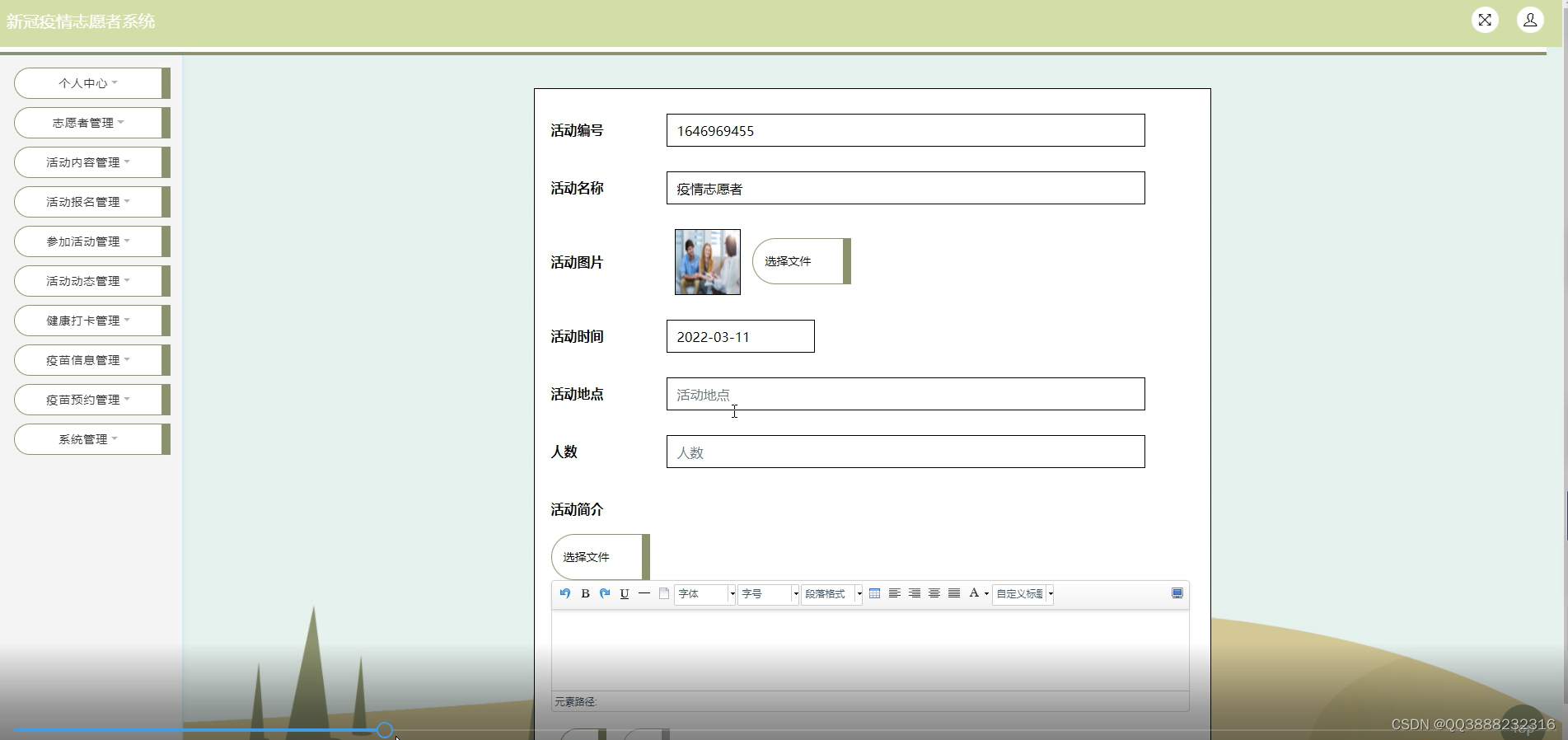Open the 段落格式 paragraph format dropdown
Viewport: 1568px width, 740px height.
click(832, 594)
